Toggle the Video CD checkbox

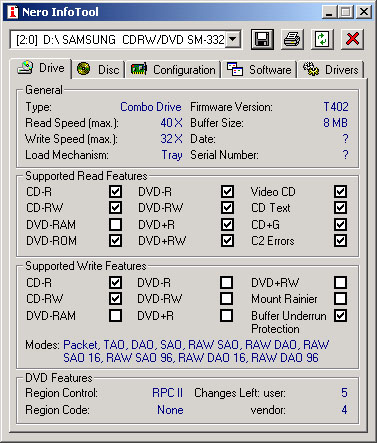[x=340, y=192]
